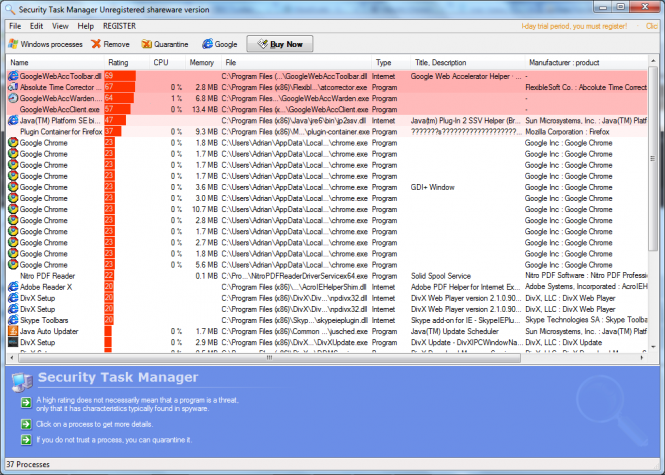Sort by Rating column header

(127, 63)
